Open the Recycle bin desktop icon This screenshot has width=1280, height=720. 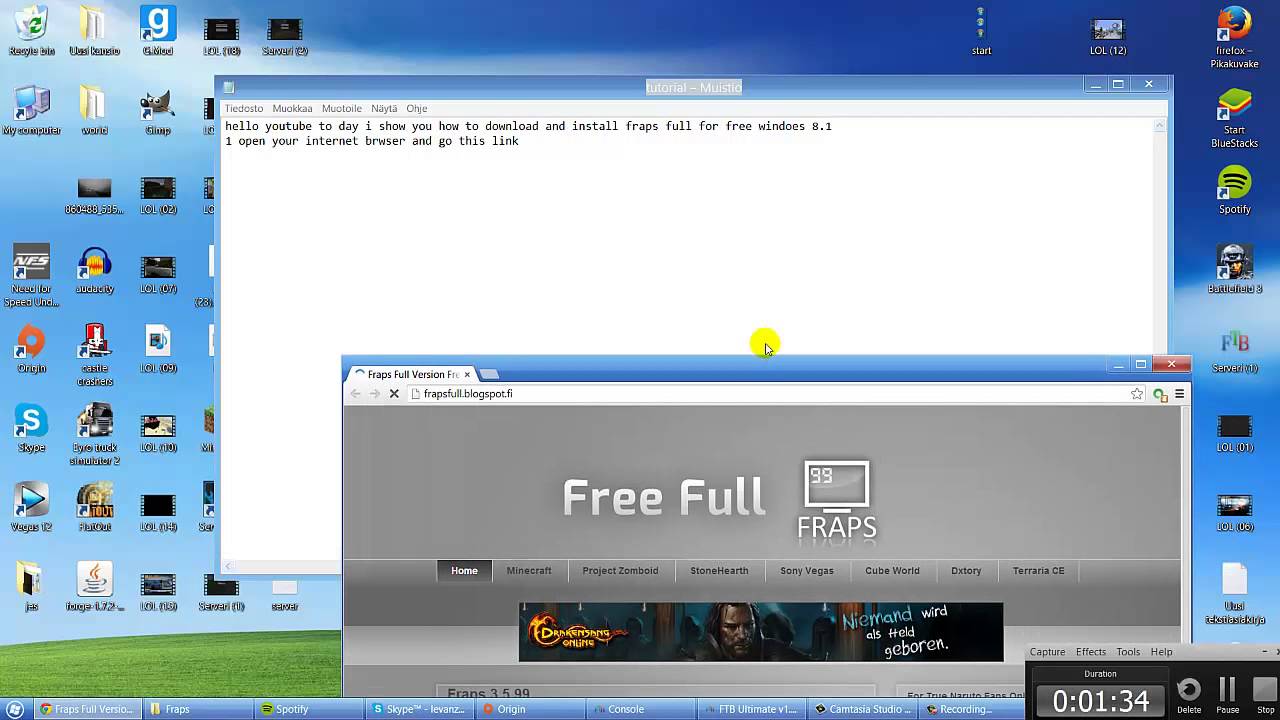[31, 30]
